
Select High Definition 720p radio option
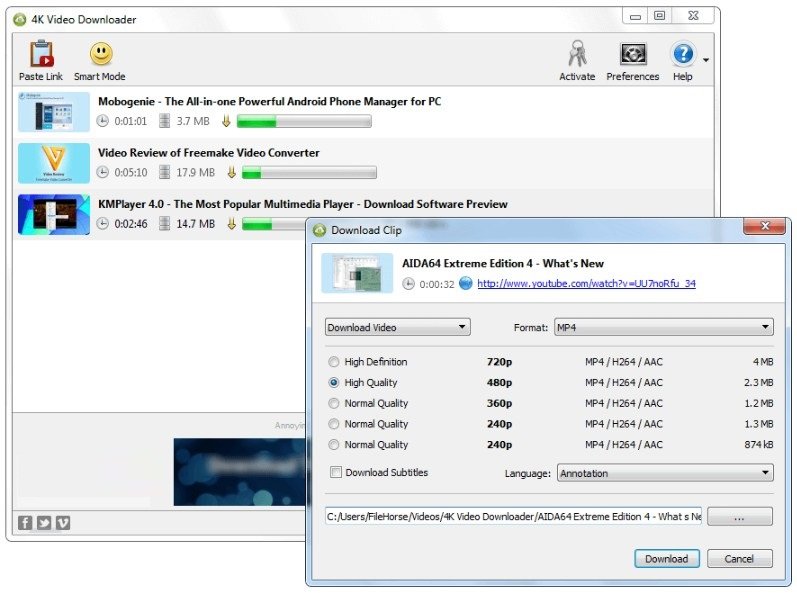[333, 362]
